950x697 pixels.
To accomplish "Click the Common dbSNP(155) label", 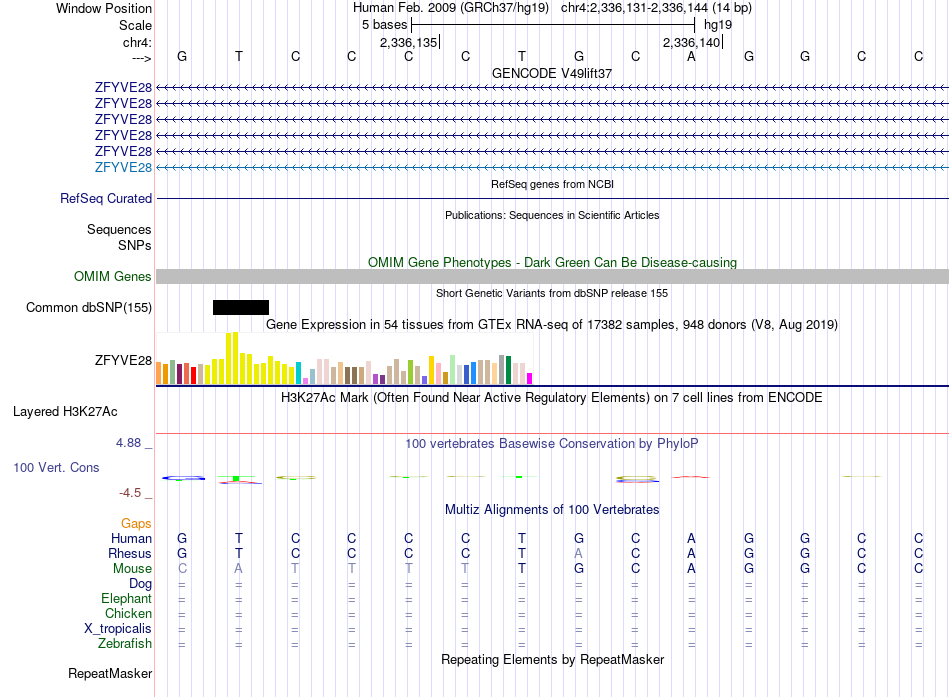I will pos(89,307).
